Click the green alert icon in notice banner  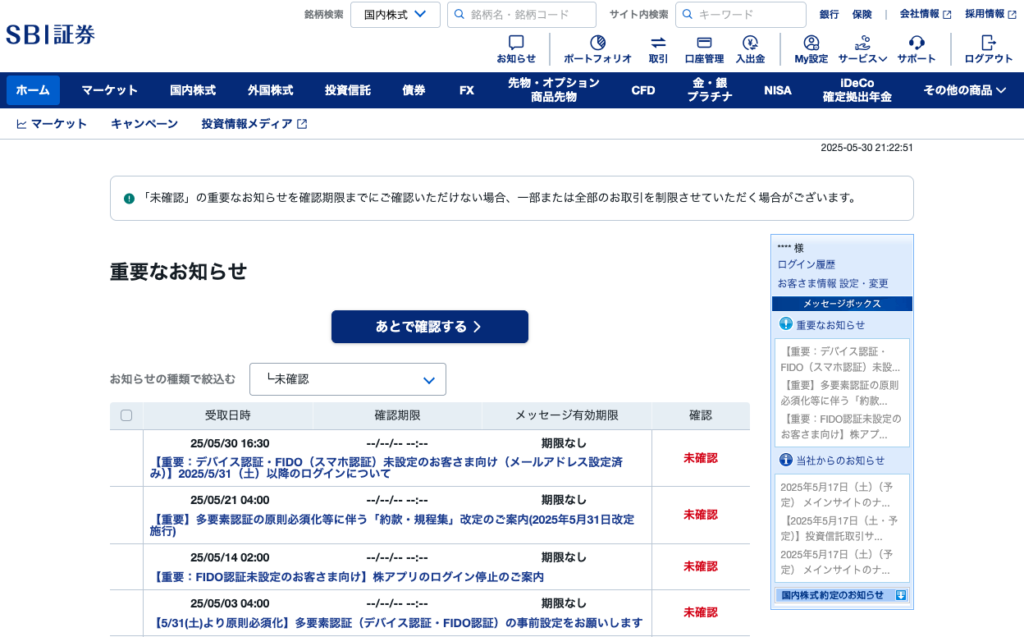(x=129, y=199)
